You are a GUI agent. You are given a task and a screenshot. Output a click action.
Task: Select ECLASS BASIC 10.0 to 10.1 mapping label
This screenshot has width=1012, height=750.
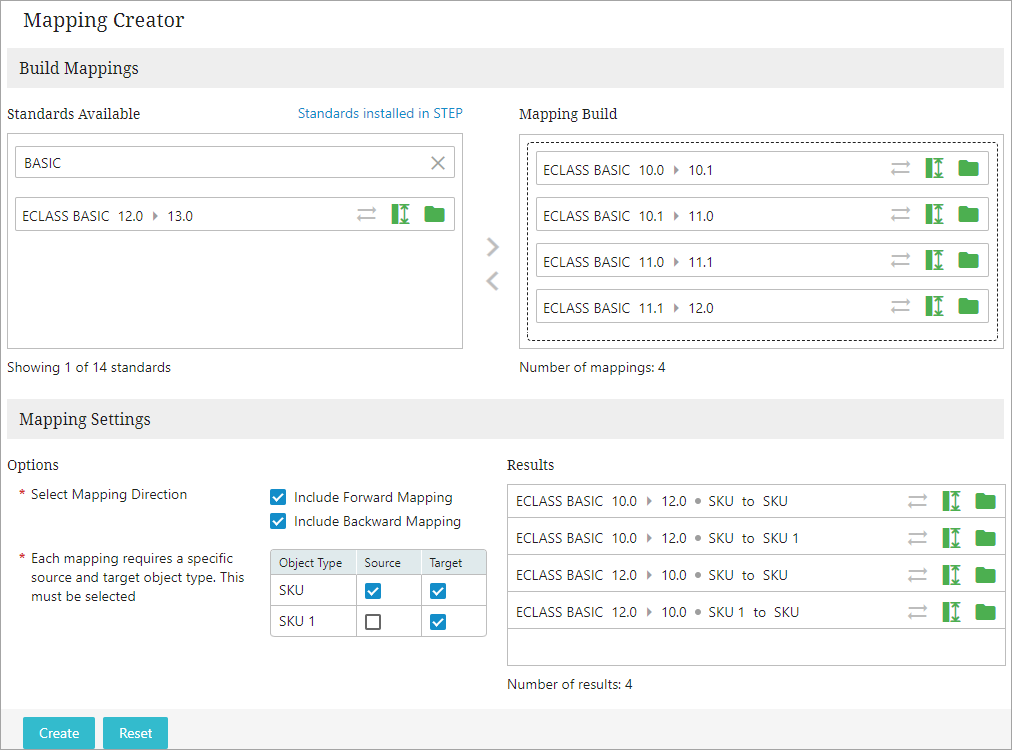tap(628, 170)
